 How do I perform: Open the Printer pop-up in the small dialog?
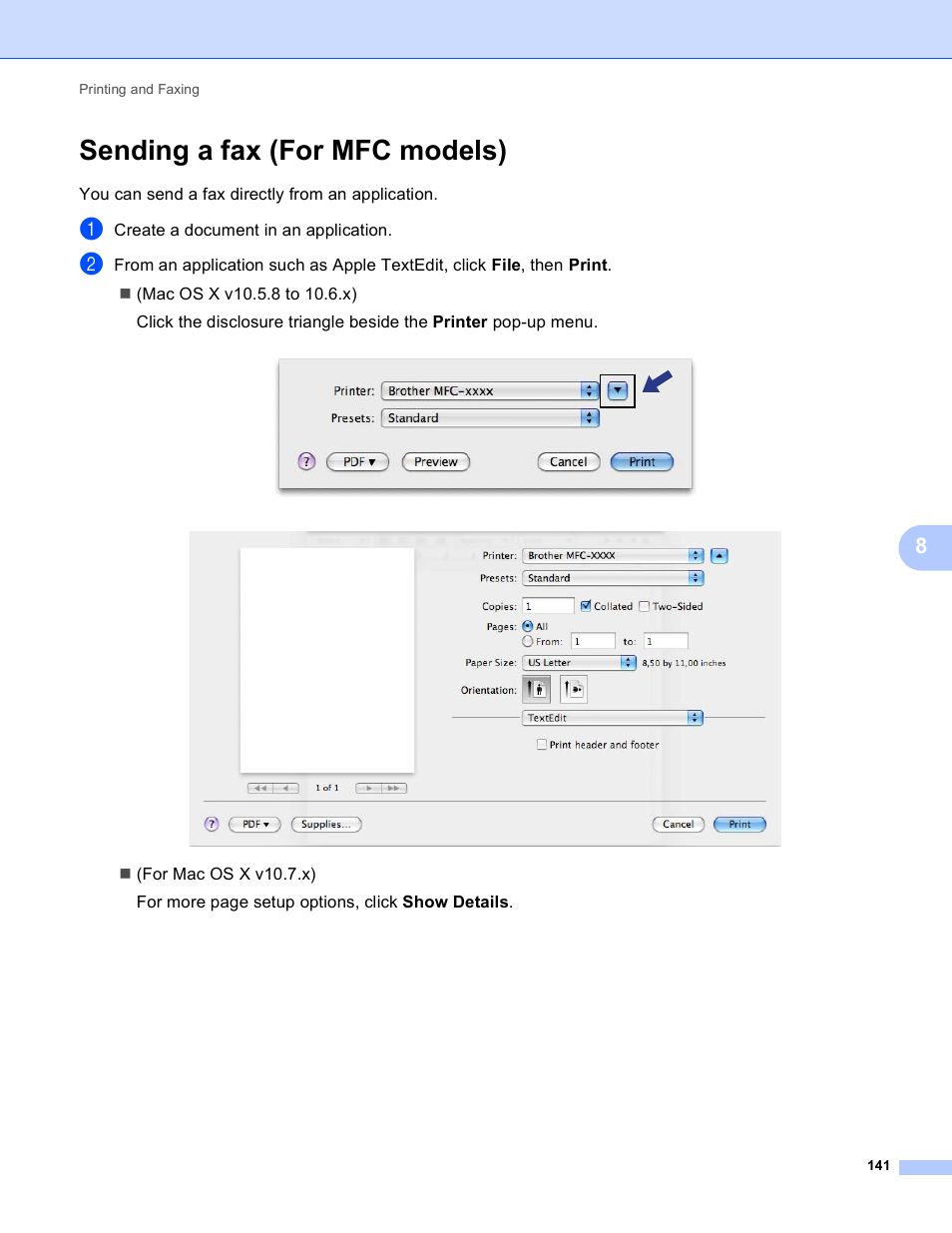click(490, 391)
